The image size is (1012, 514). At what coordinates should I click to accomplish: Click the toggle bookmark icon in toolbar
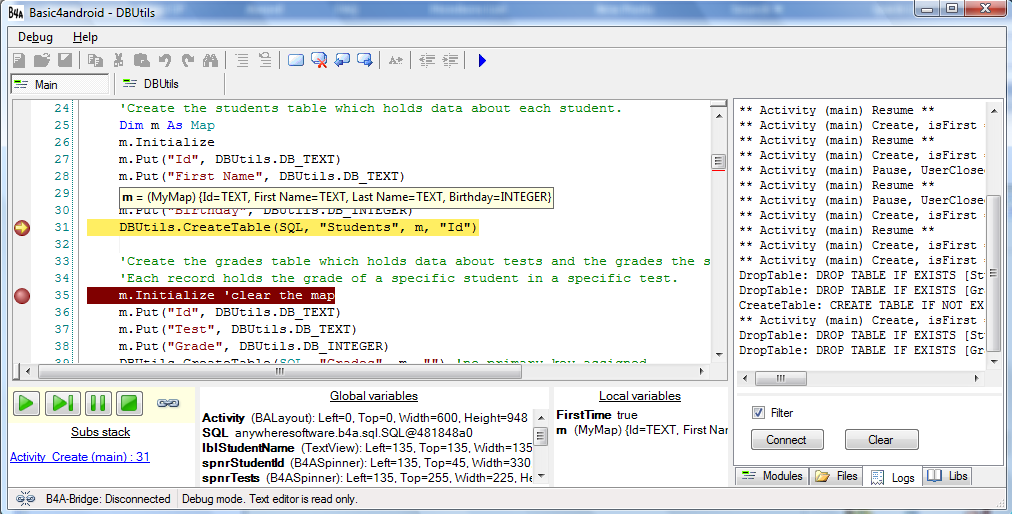[296, 61]
